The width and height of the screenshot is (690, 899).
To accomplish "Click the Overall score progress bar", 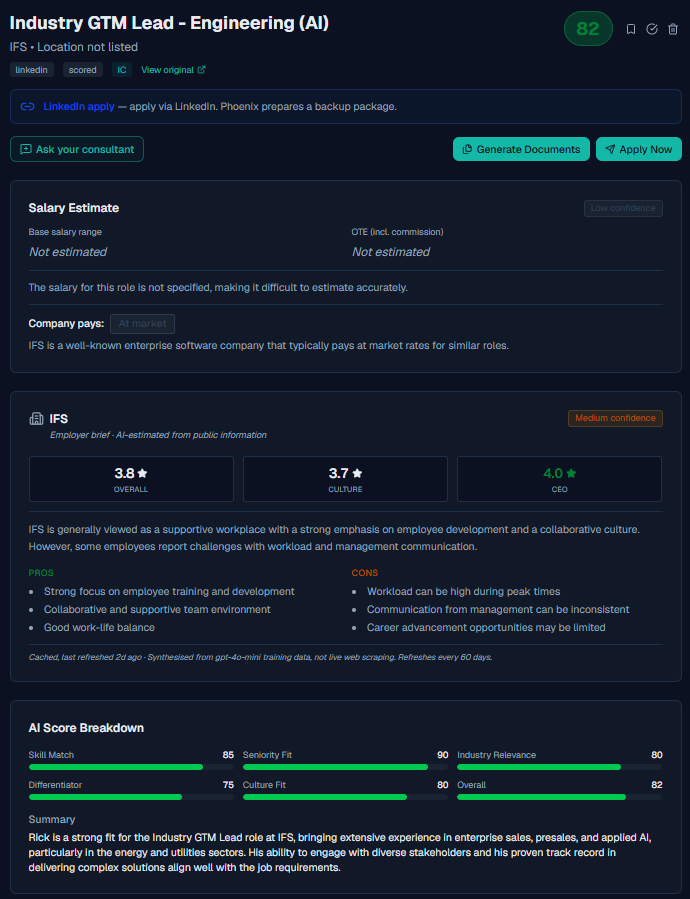I will pos(559,797).
